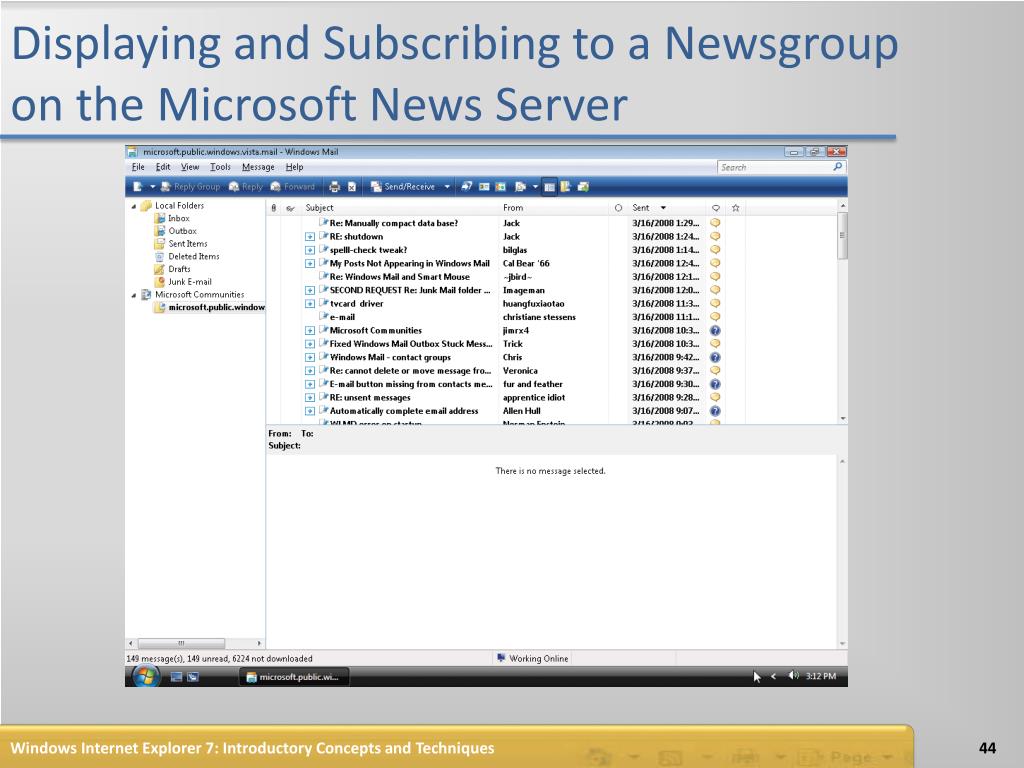Click the microsoft.public.wi... taskbar button

pos(294,677)
